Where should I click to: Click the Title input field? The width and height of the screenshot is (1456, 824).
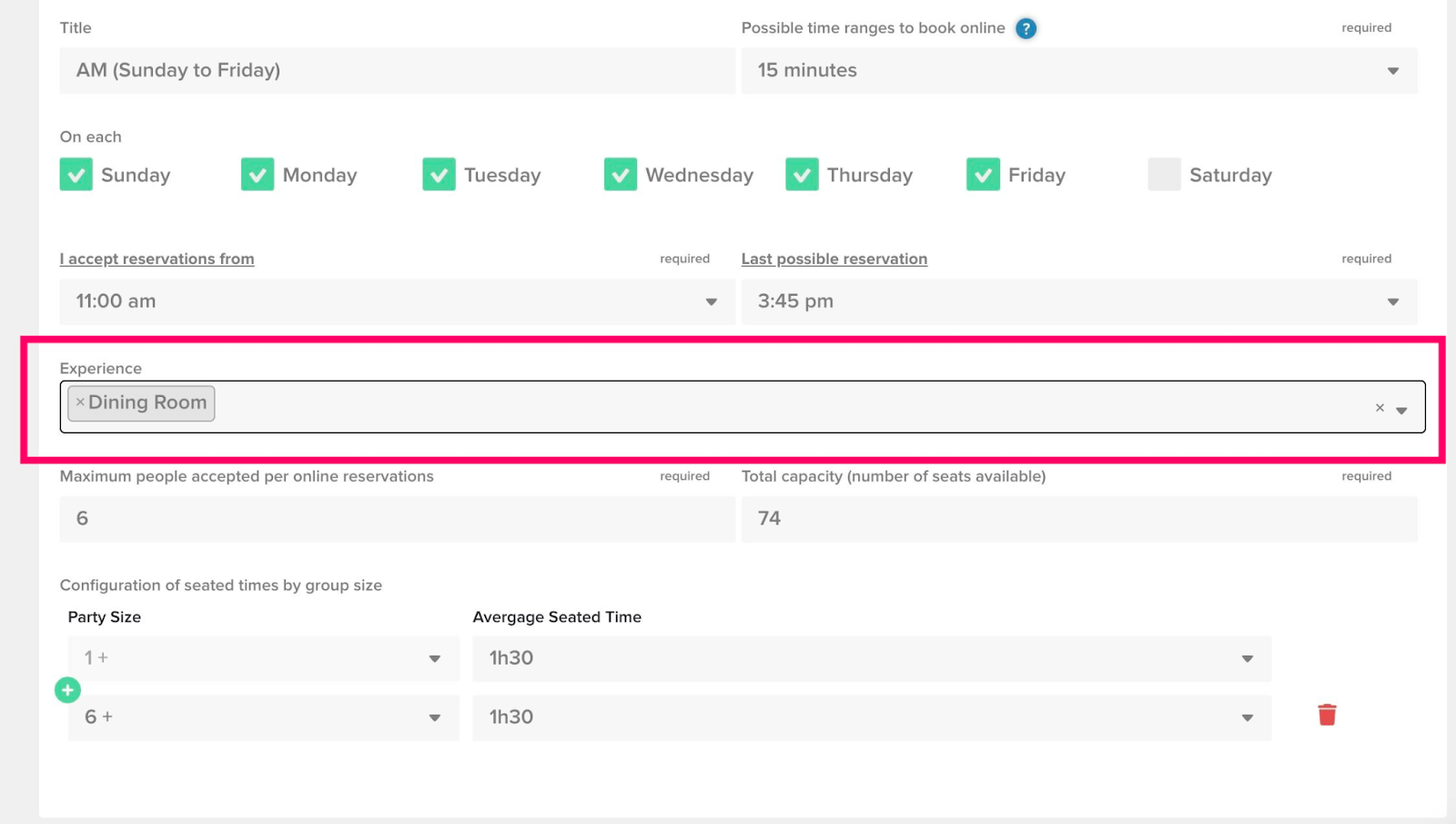(397, 71)
